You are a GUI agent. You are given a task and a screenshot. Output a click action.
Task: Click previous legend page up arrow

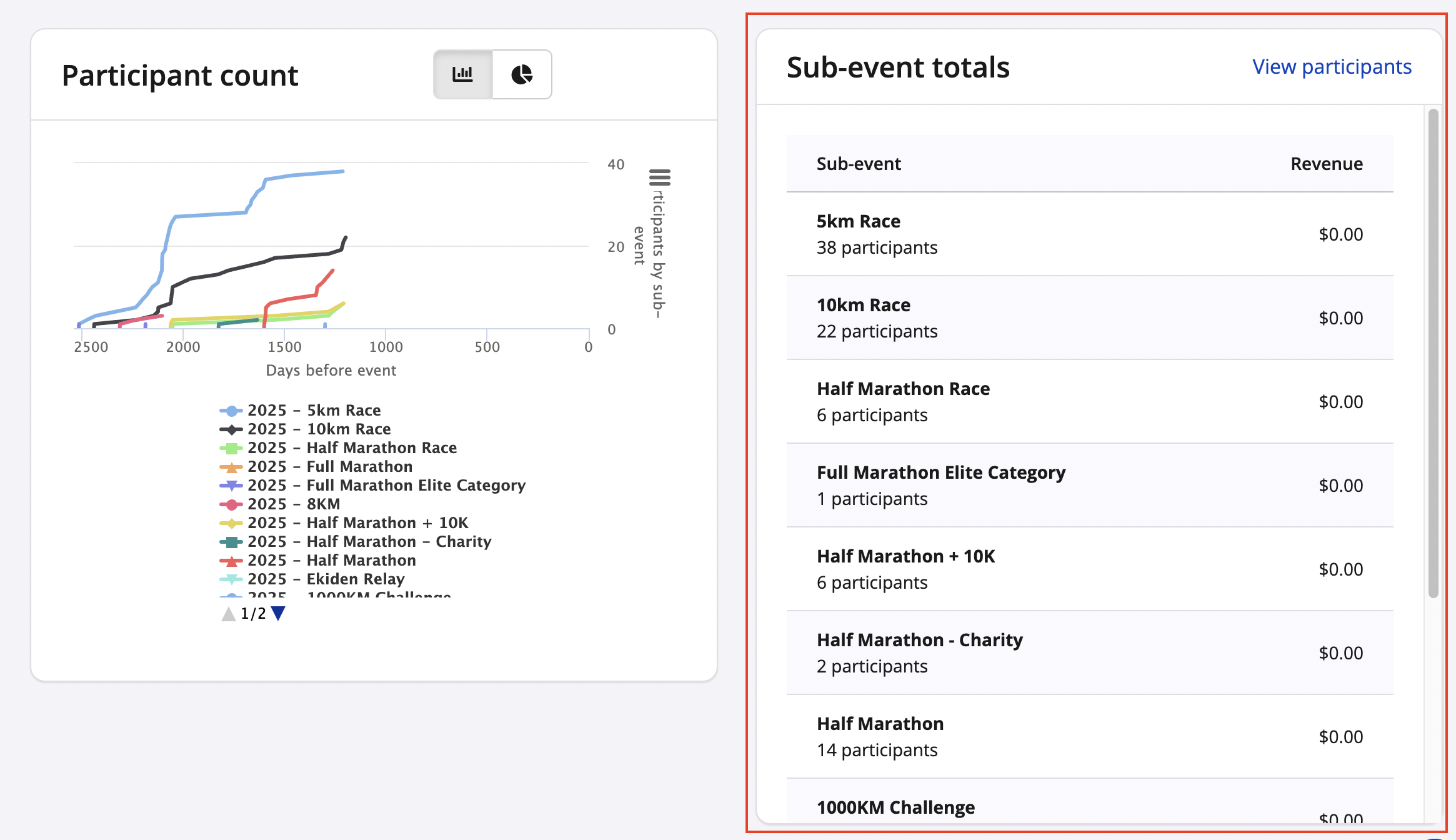coord(229,614)
